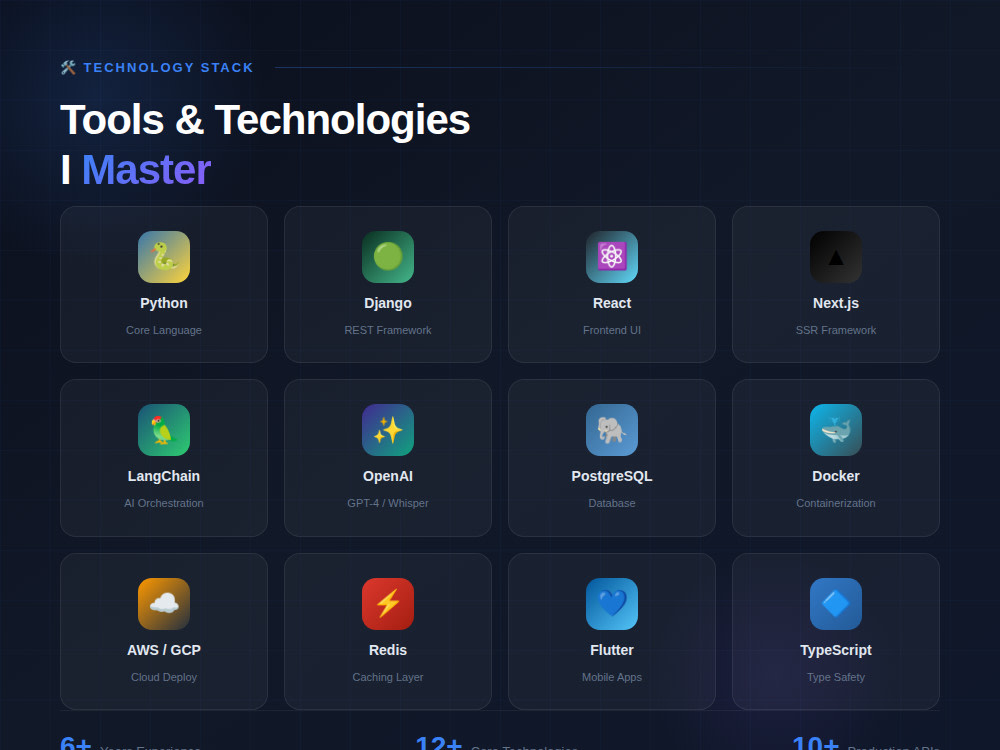Image resolution: width=1000 pixels, height=750 pixels.
Task: Click the "TECHNOLOGY STACK" section label
Action: click(x=168, y=68)
